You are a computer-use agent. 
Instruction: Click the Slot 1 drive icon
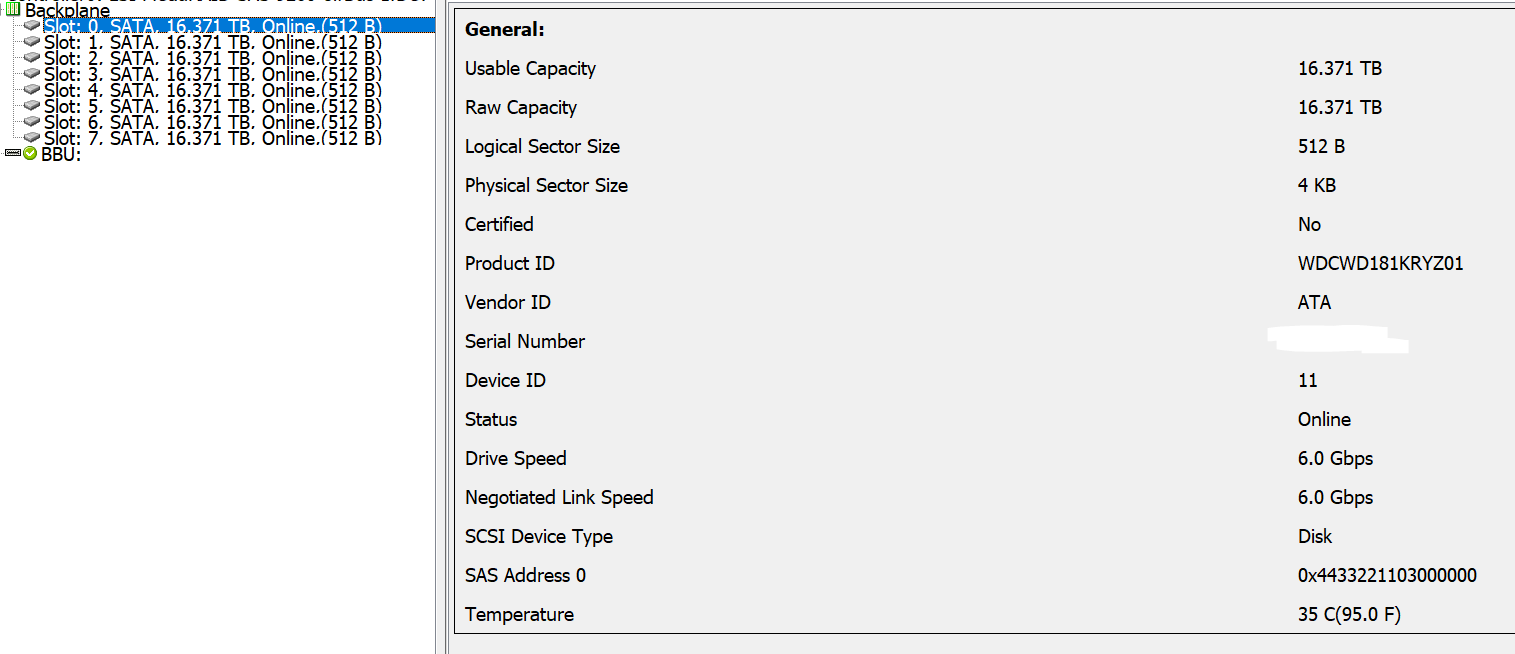tap(32, 42)
